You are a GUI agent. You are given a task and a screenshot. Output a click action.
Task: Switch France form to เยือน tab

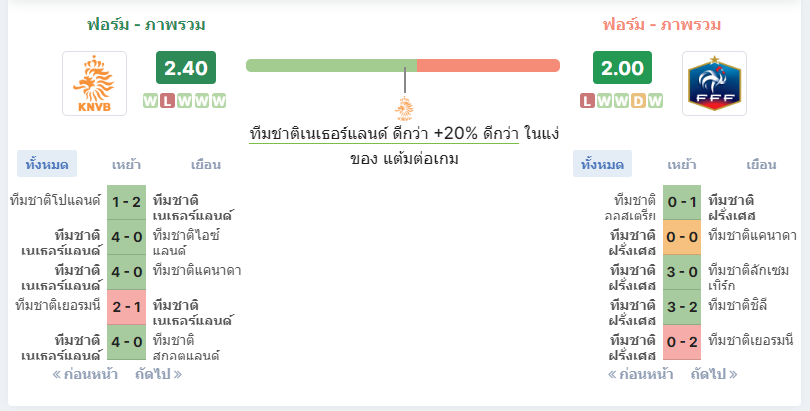tap(761, 164)
